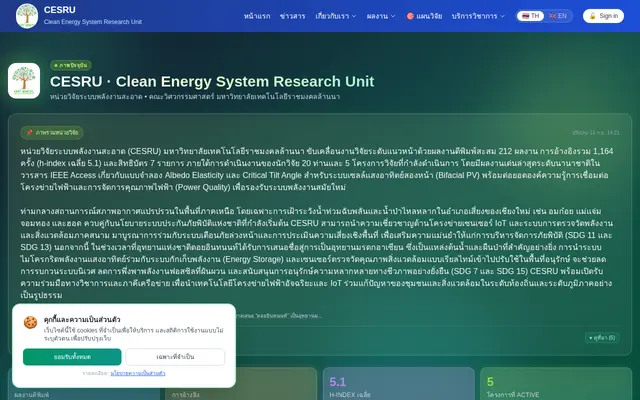Switch language to TH
The width and height of the screenshot is (640, 400).
coord(530,16)
